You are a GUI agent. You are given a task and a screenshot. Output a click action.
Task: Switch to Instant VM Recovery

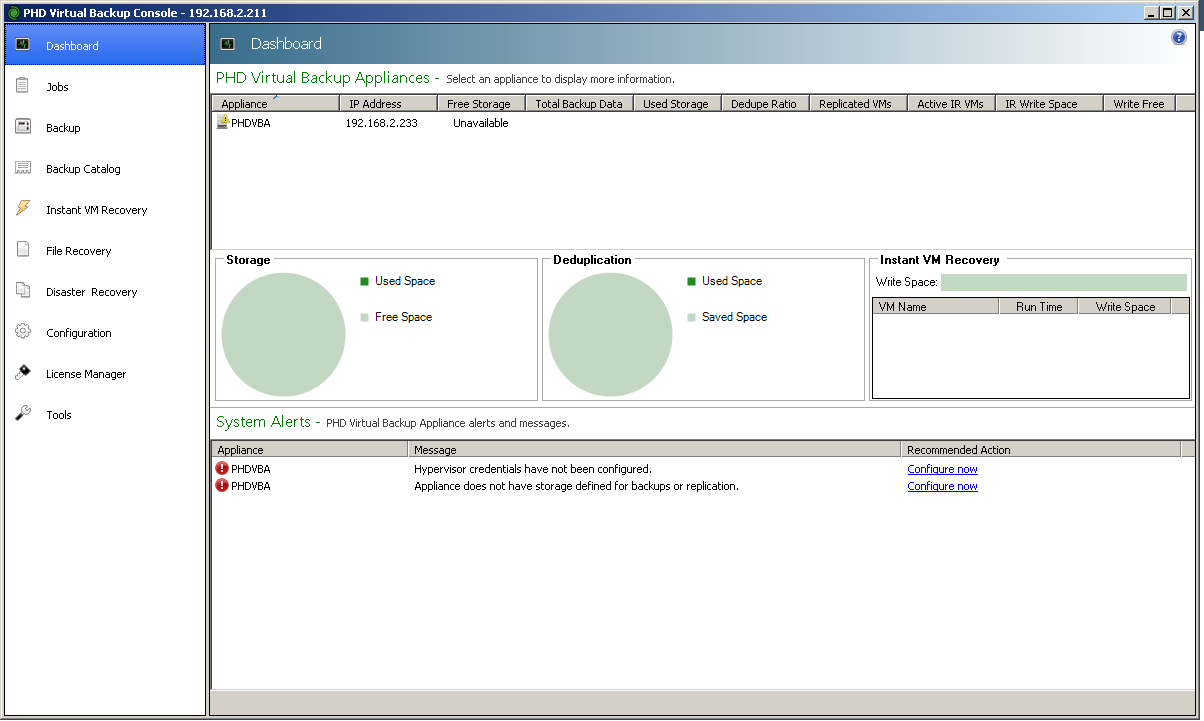click(x=105, y=209)
